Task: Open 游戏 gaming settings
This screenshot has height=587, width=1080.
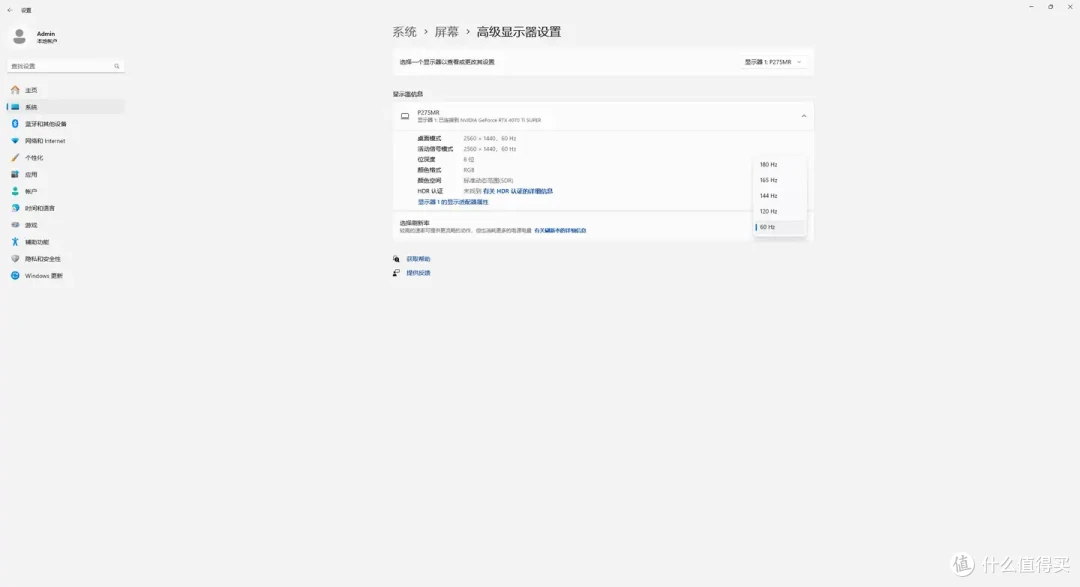Action: (x=65, y=225)
